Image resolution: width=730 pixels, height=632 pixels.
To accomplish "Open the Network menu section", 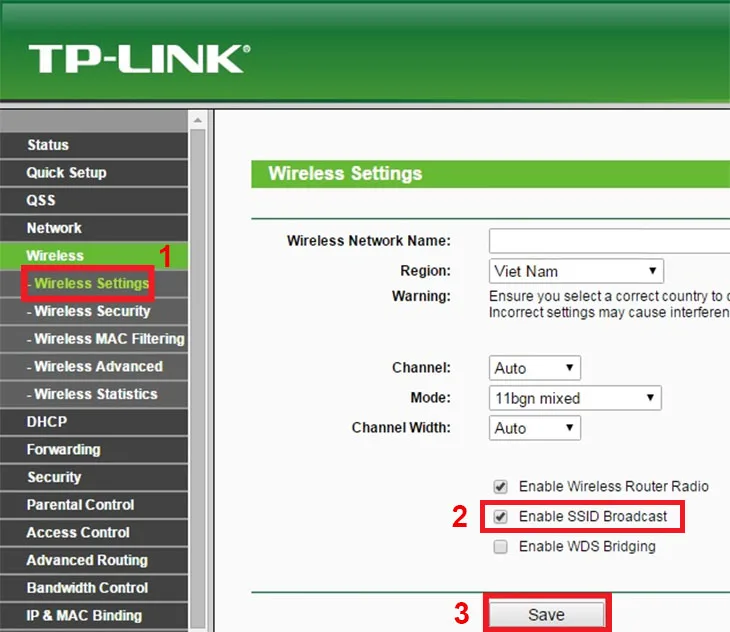I will tap(94, 228).
